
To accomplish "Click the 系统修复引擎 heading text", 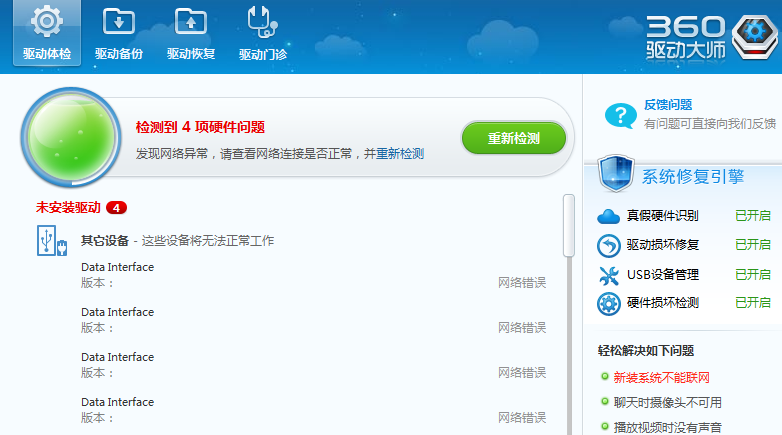I will click(693, 177).
